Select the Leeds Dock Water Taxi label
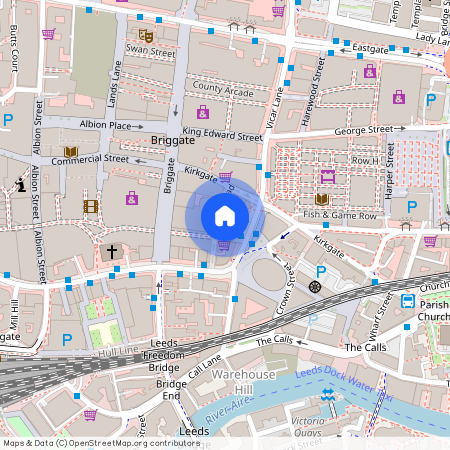 point(345,383)
